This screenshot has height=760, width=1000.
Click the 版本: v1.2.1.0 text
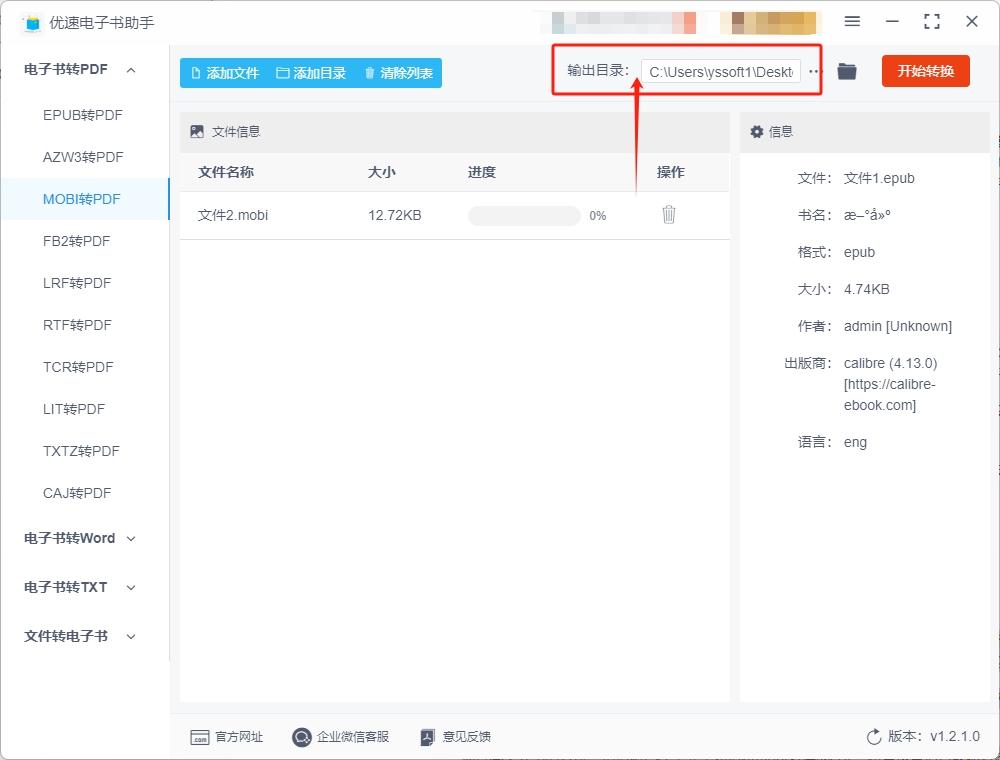click(933, 737)
